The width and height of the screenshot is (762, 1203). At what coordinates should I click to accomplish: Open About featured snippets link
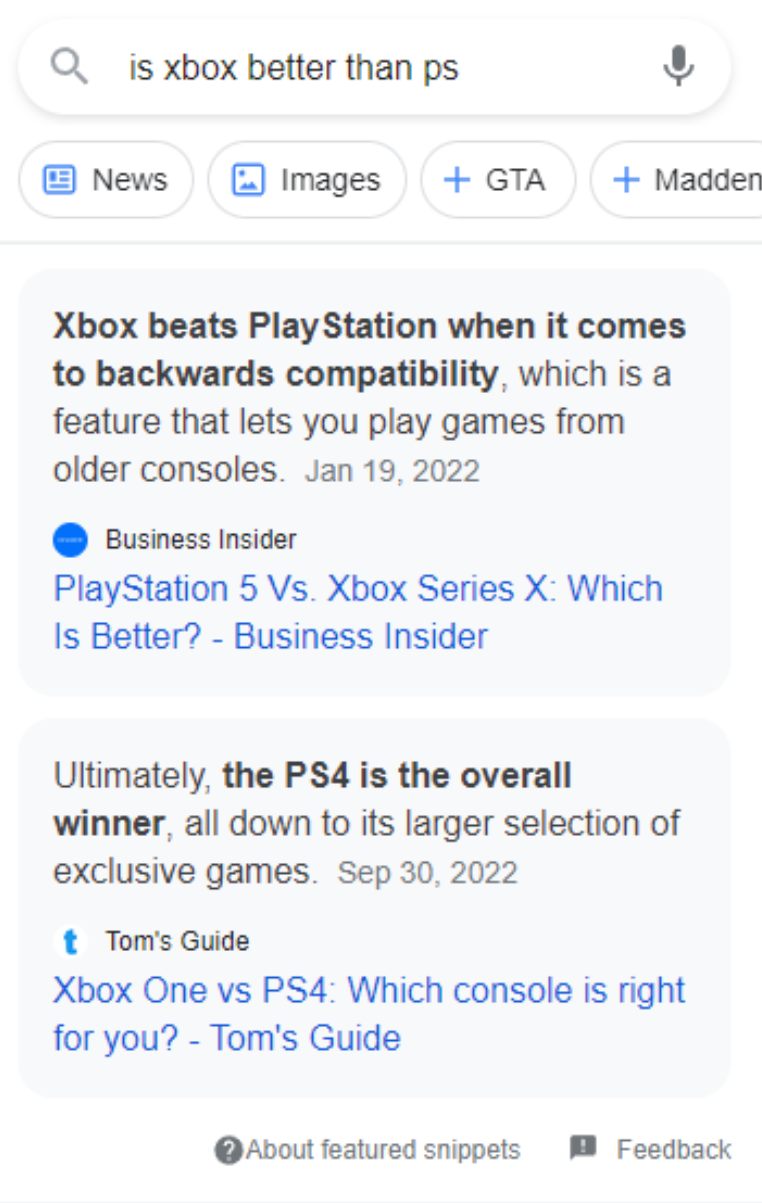tap(383, 1150)
